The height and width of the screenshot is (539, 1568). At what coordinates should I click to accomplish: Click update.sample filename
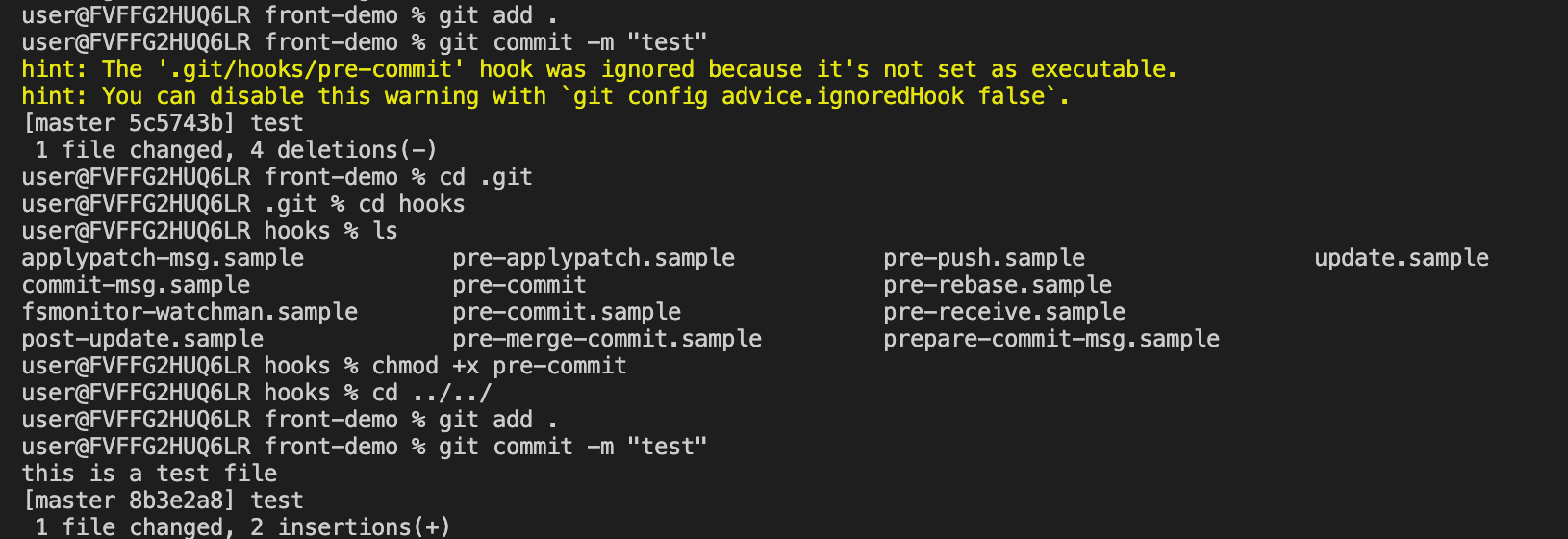[x=1402, y=258]
